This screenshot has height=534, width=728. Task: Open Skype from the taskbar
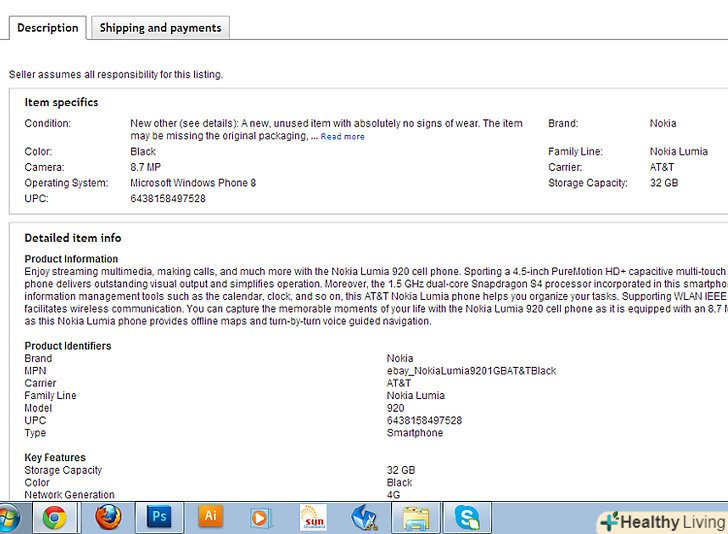click(467, 518)
